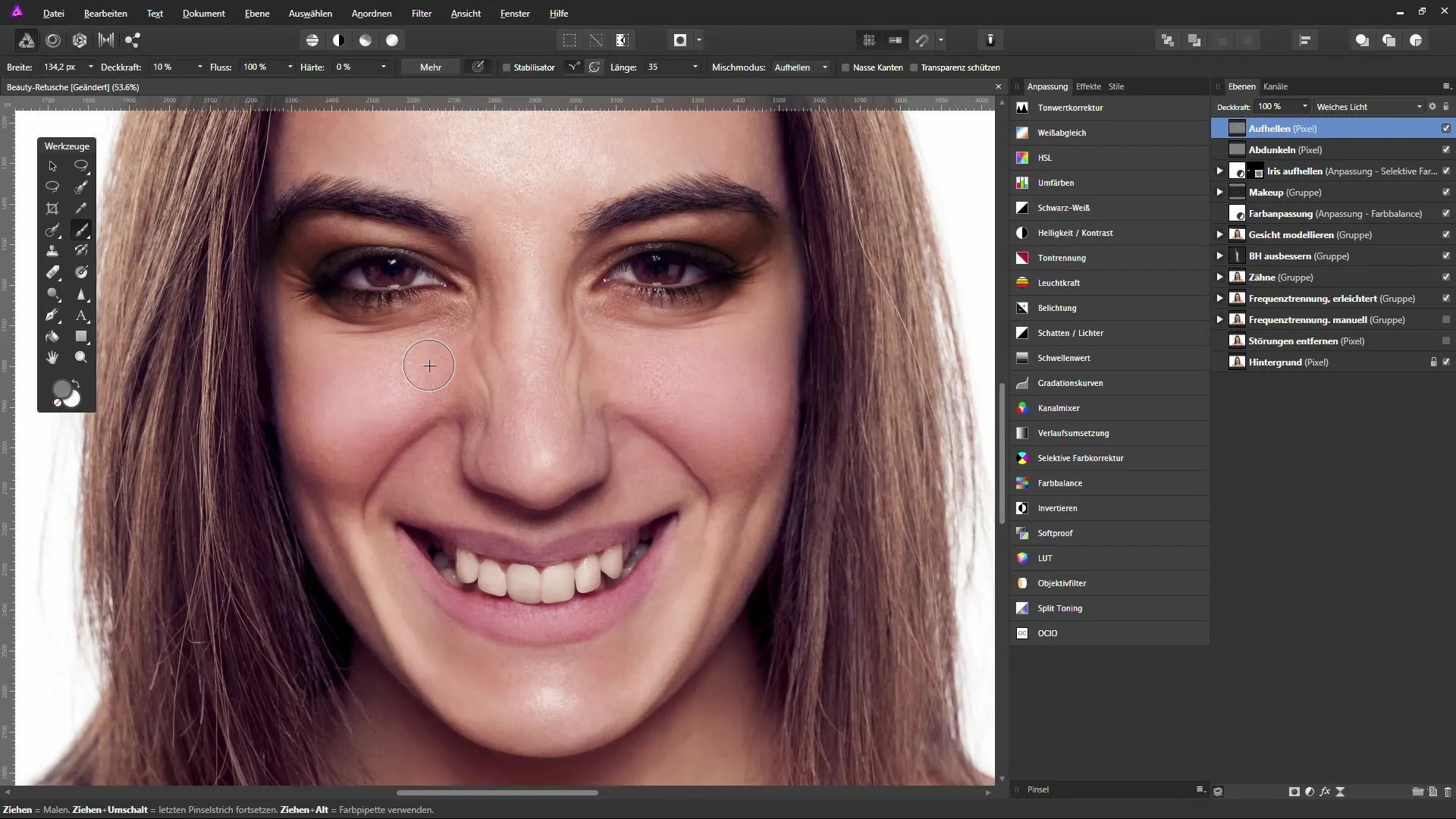Enable the Nasse Kanten checkbox
Screen dimensions: 1456x819
click(x=846, y=67)
